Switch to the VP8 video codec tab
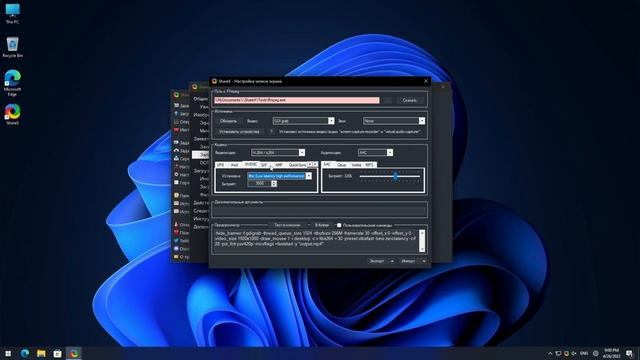Image resolution: width=640 pixels, height=360 pixels. (220, 164)
